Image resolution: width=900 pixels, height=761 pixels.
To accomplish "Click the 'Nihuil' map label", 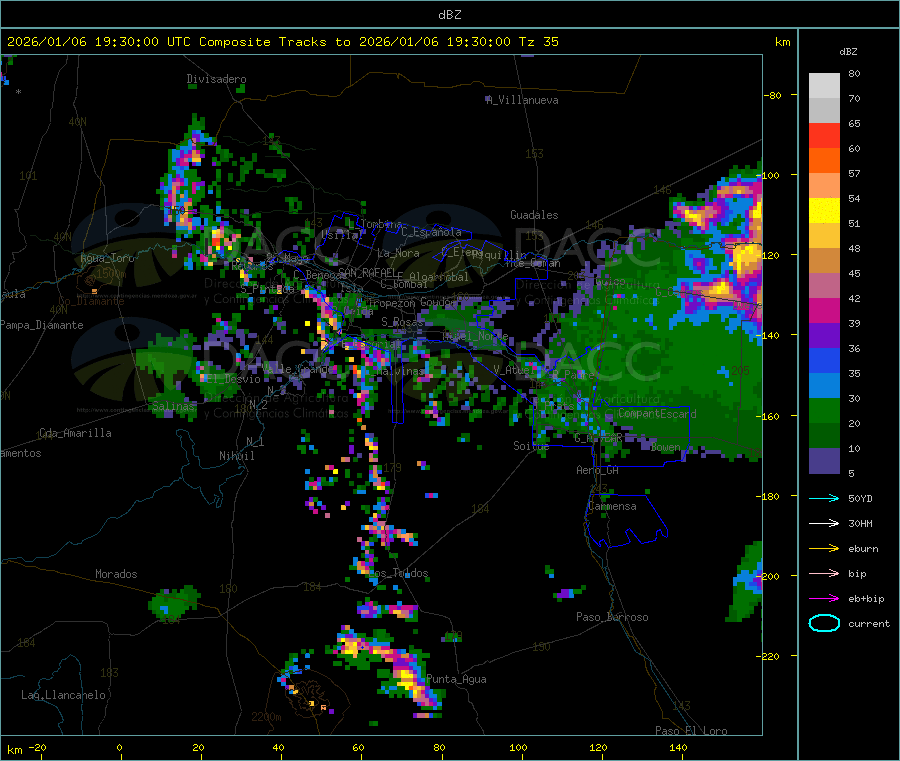I will click(237, 456).
